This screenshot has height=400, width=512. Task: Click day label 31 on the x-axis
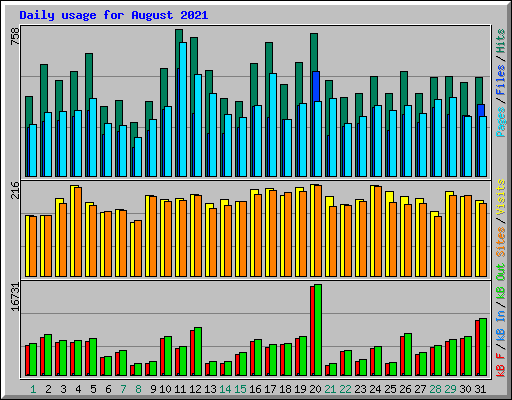480,389
